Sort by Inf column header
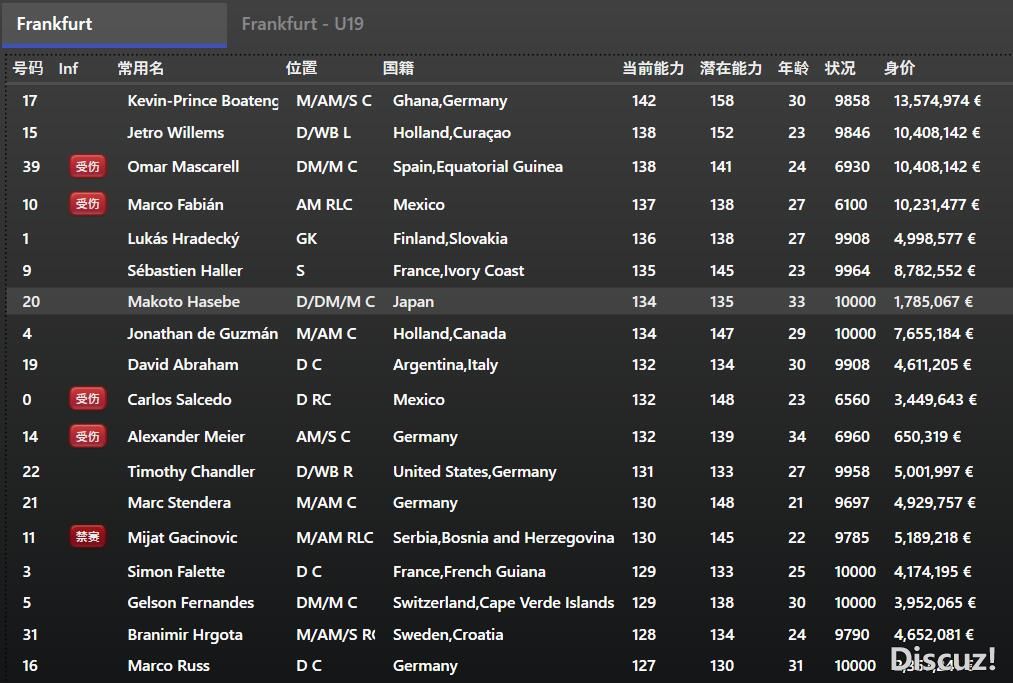The image size is (1013, 683). 68,68
